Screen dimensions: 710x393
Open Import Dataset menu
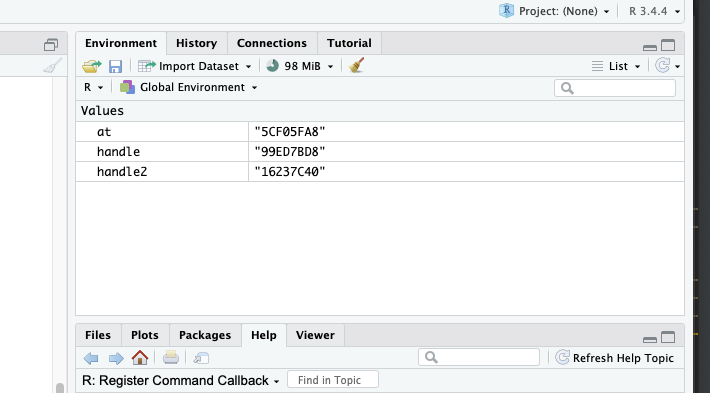pos(195,66)
